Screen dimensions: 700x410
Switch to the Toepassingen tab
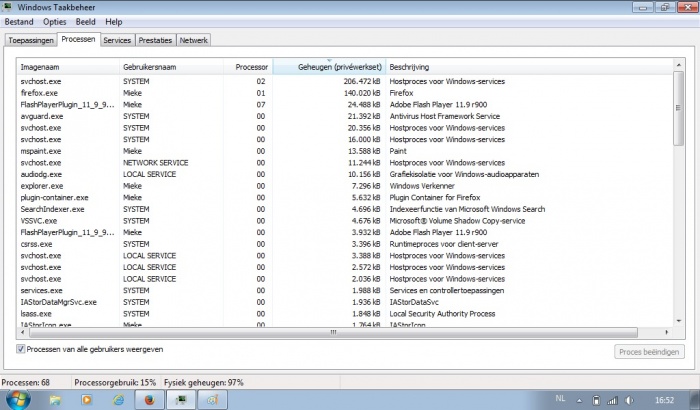pyautogui.click(x=31, y=40)
